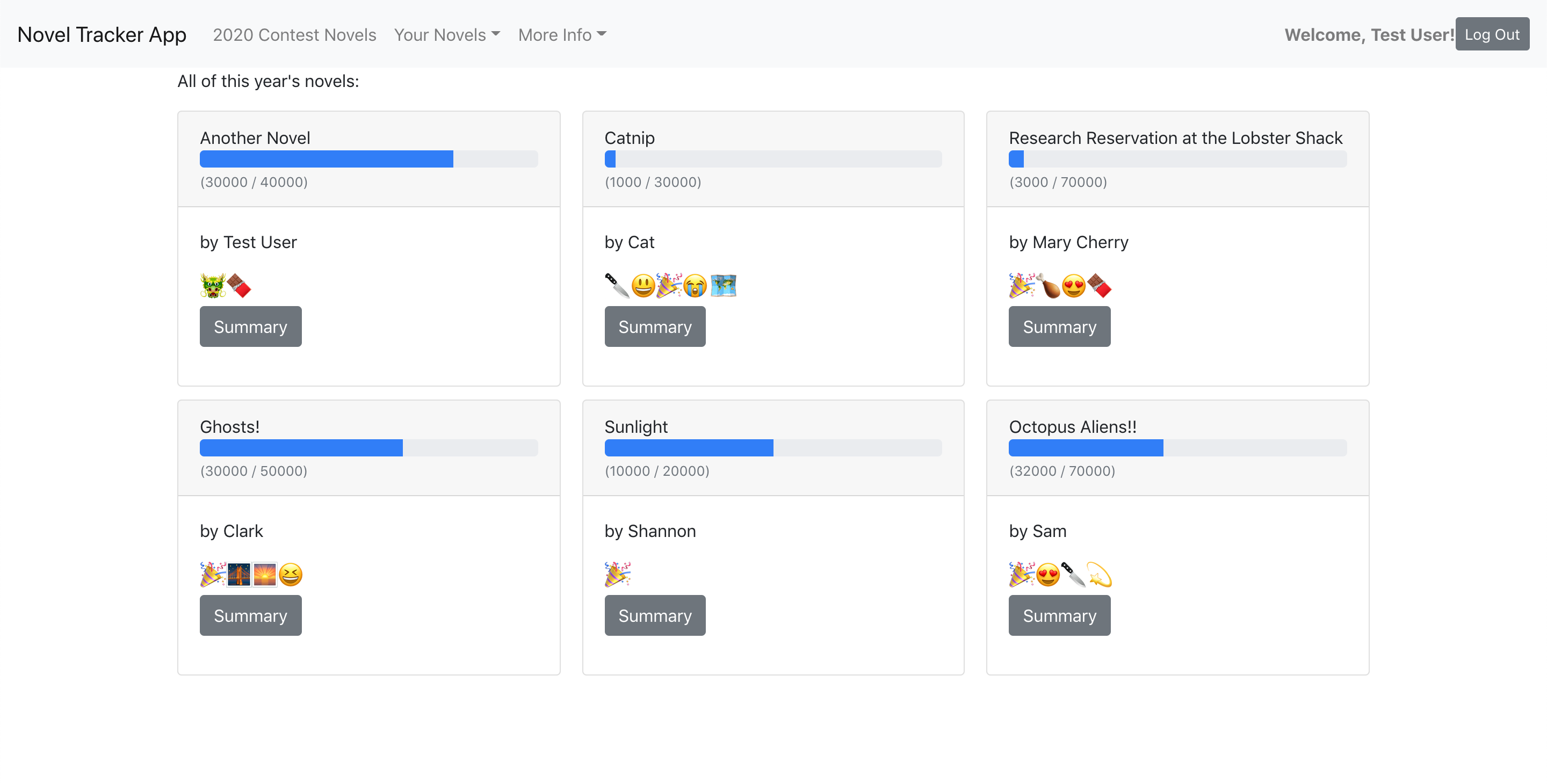Click the world map emoji on Catnip
Image resolution: width=1547 pixels, height=784 pixels.
point(723,286)
